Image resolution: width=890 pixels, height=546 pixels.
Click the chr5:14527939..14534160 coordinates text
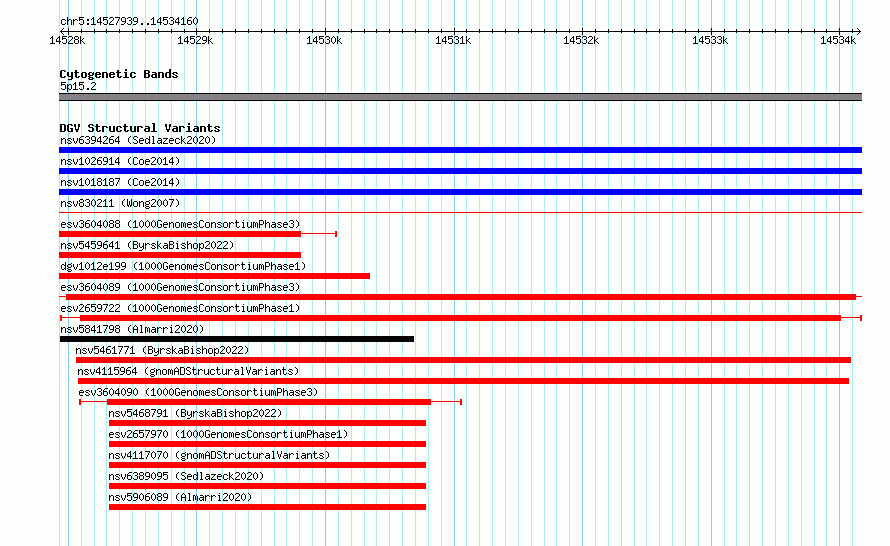129,22
